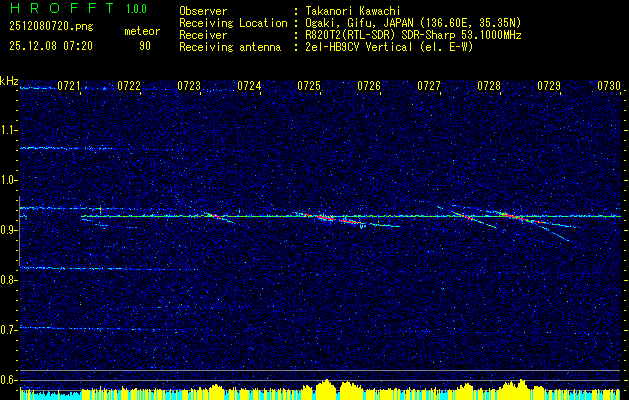The image size is (629, 400).
Task: Click the Receiving antenna label
Action: coord(230,47)
